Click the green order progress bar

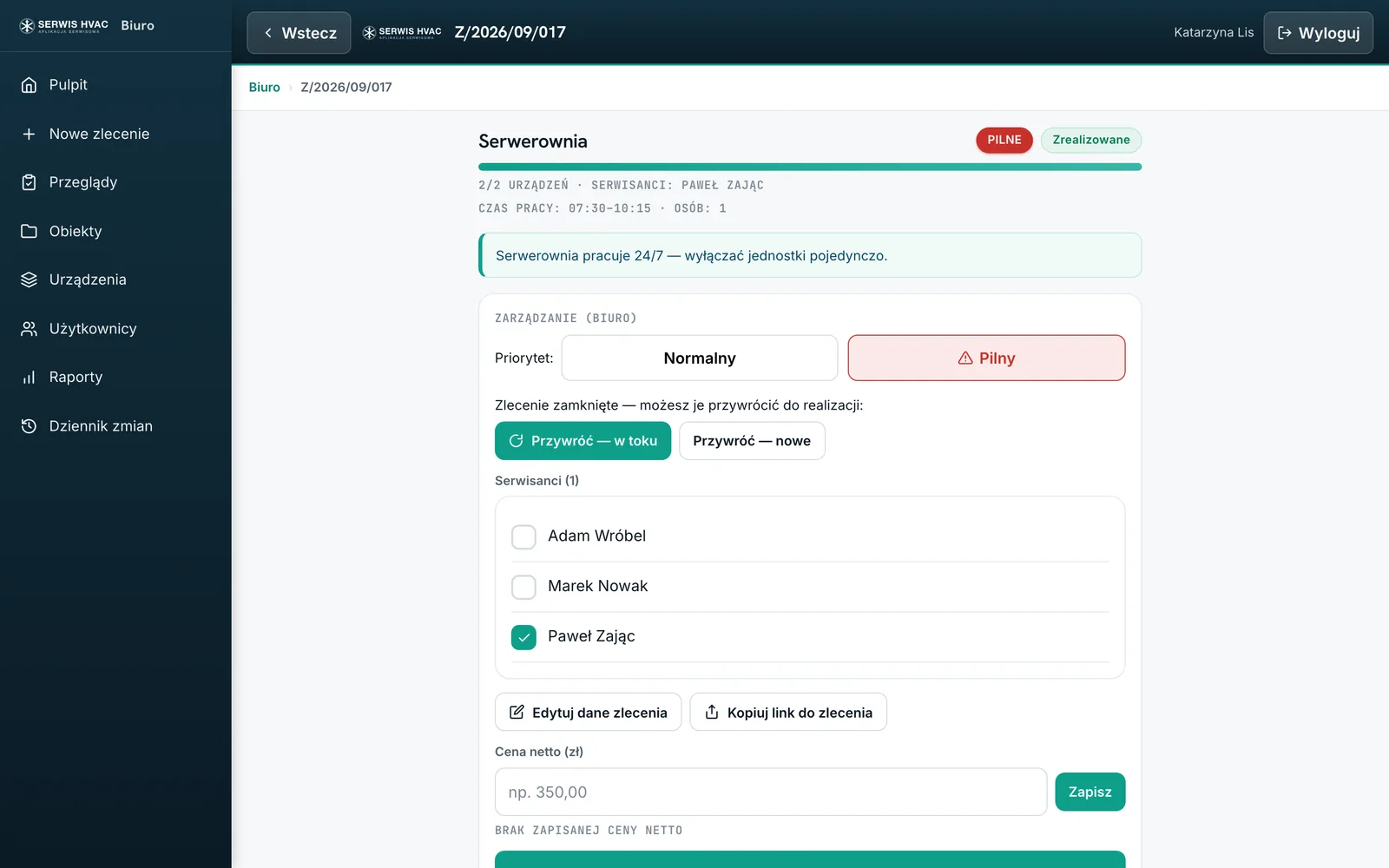point(810,167)
